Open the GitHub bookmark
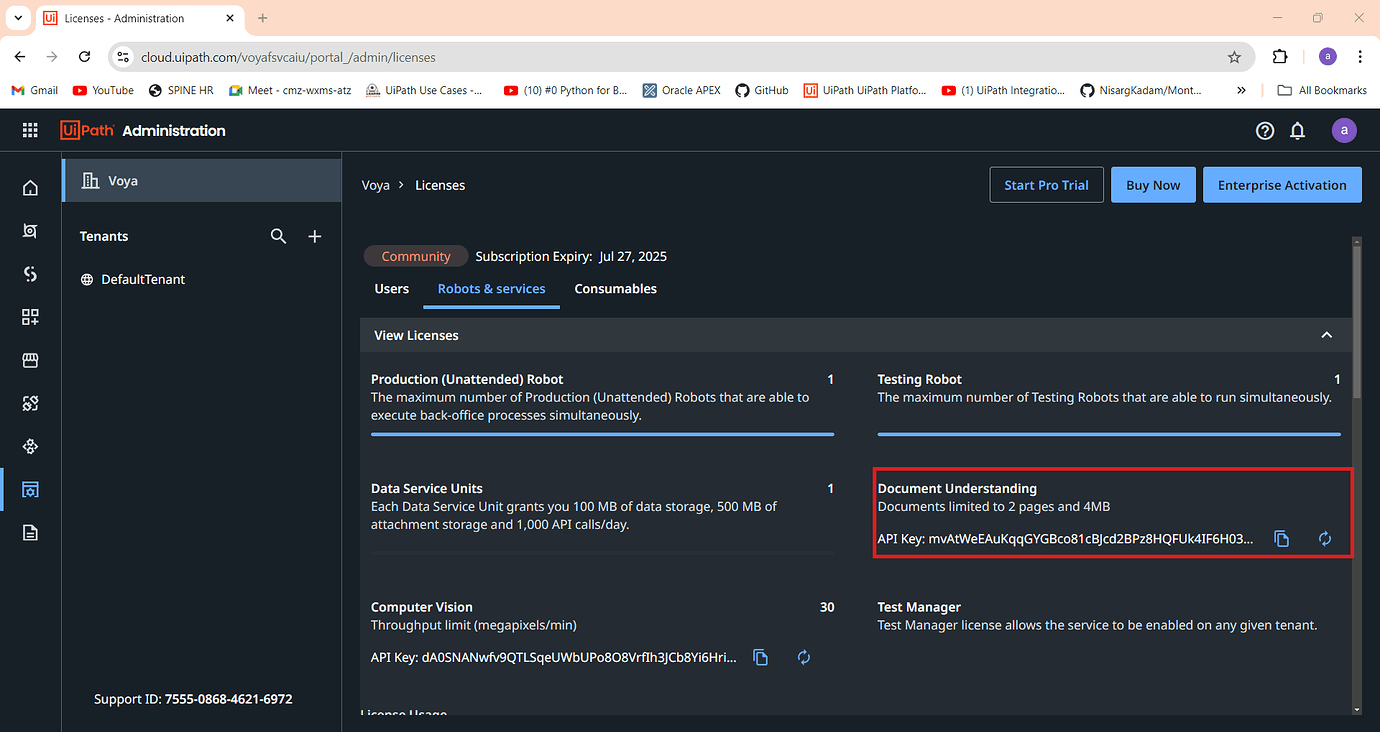Screen dimensions: 1380x732 pyautogui.click(x=762, y=90)
